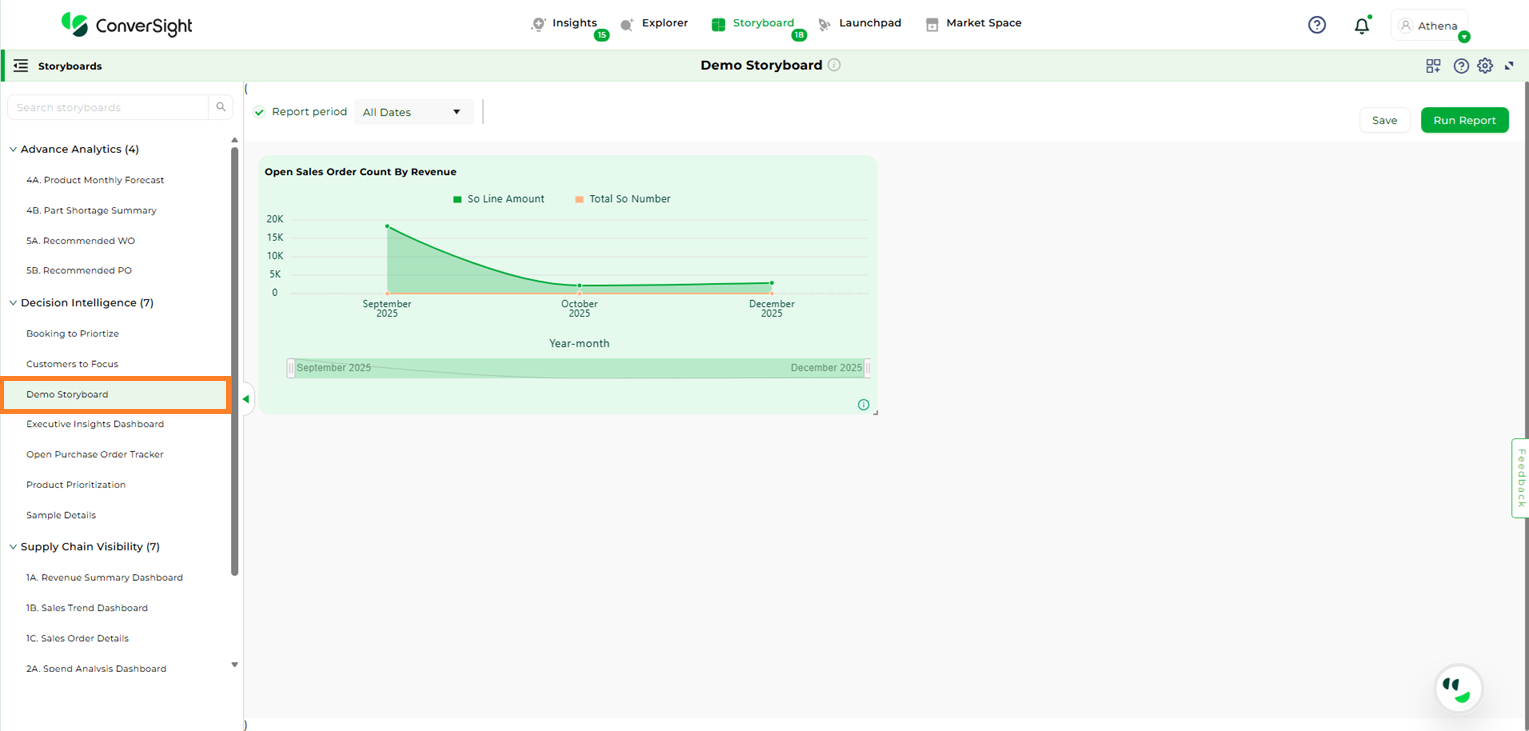The height and width of the screenshot is (731, 1529).
Task: Toggle So Line Amount legend series
Action: [x=498, y=199]
